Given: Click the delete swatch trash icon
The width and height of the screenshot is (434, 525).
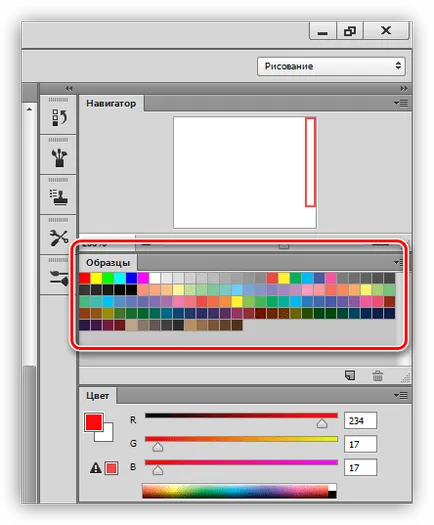Looking at the screenshot, I should pyautogui.click(x=377, y=376).
